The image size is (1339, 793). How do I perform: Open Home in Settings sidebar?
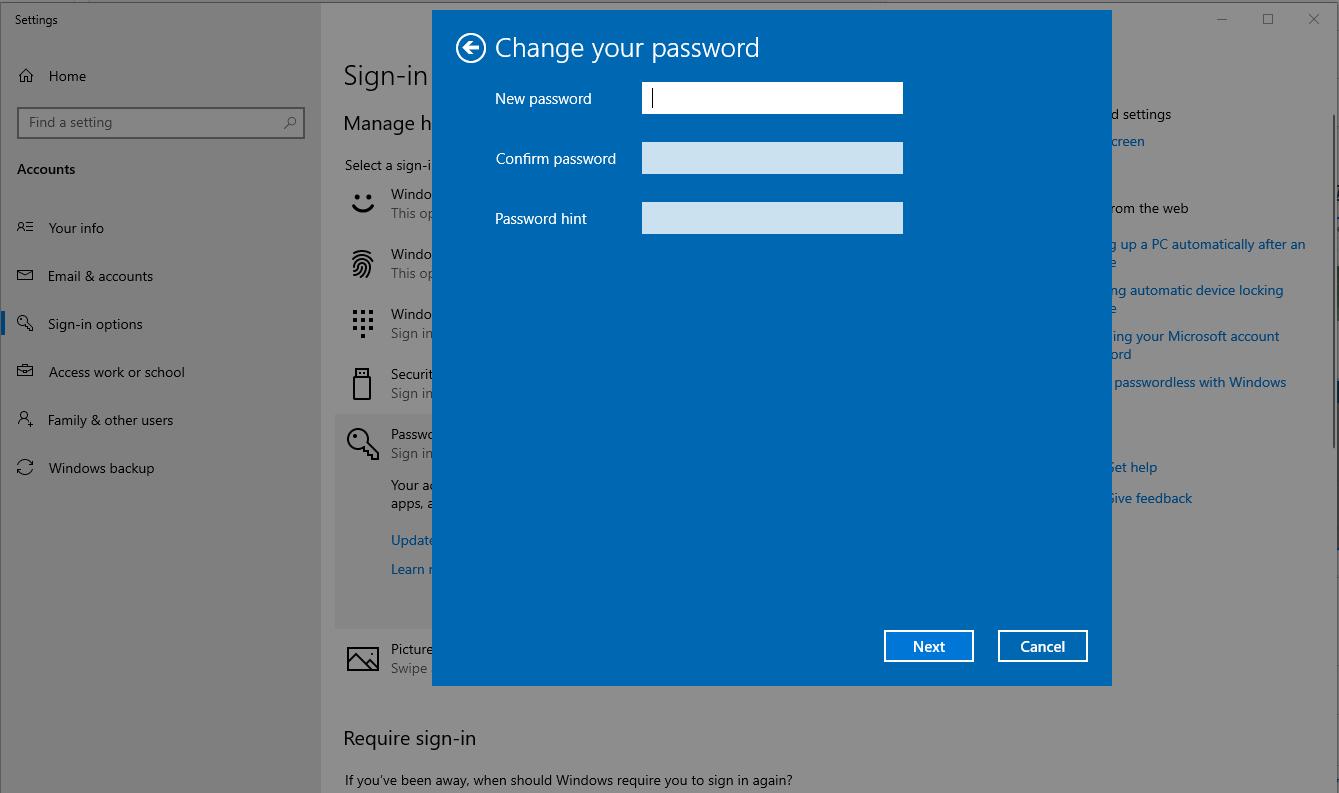67,76
